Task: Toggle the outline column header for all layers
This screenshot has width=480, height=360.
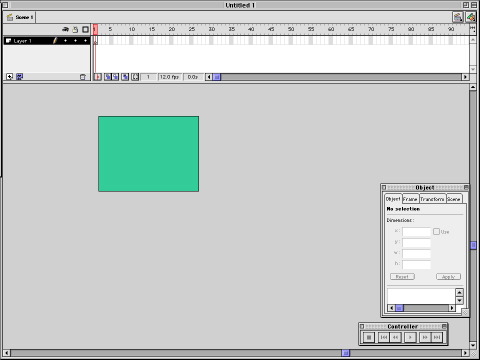Action: click(85, 29)
